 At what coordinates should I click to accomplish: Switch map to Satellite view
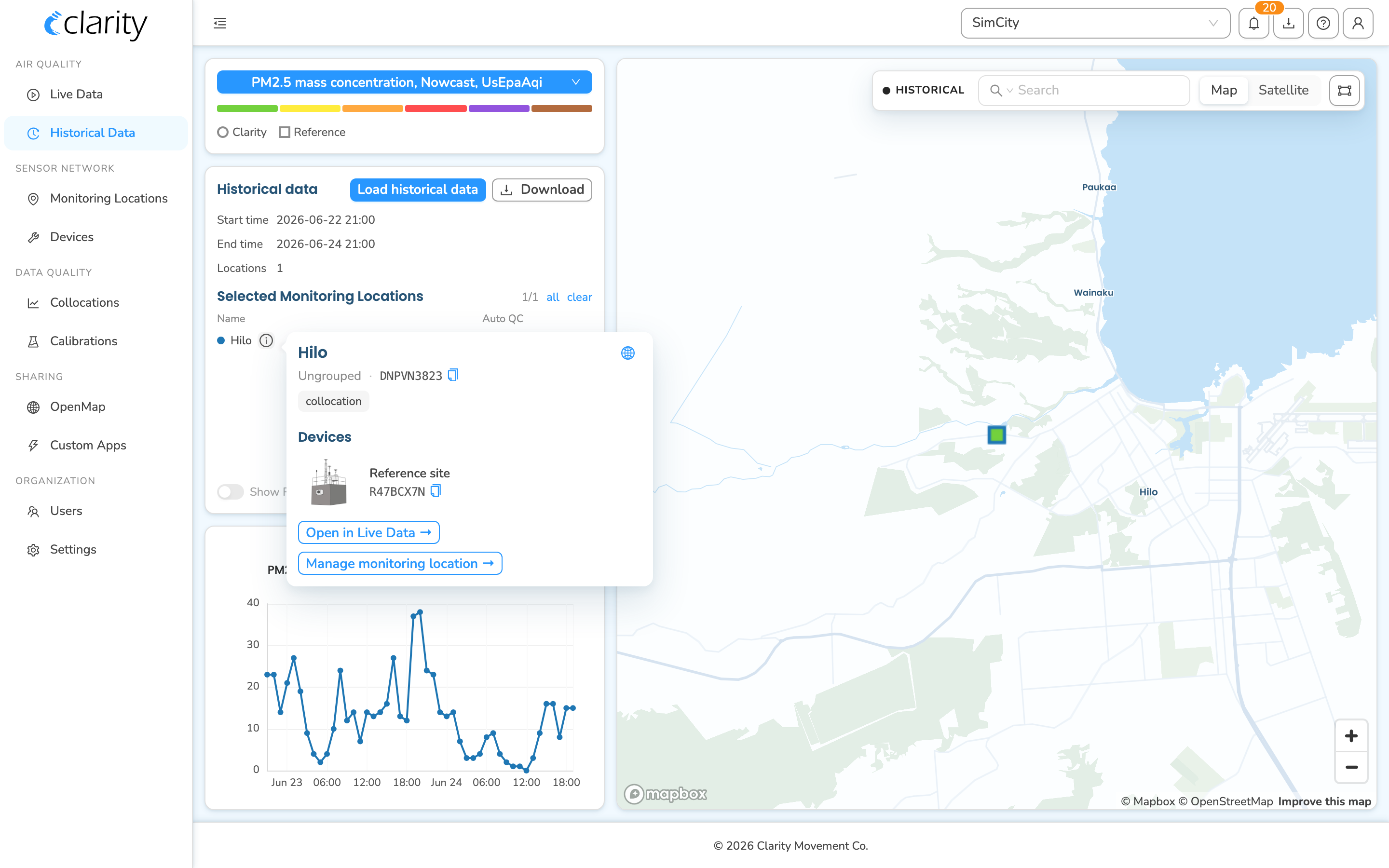click(1283, 90)
